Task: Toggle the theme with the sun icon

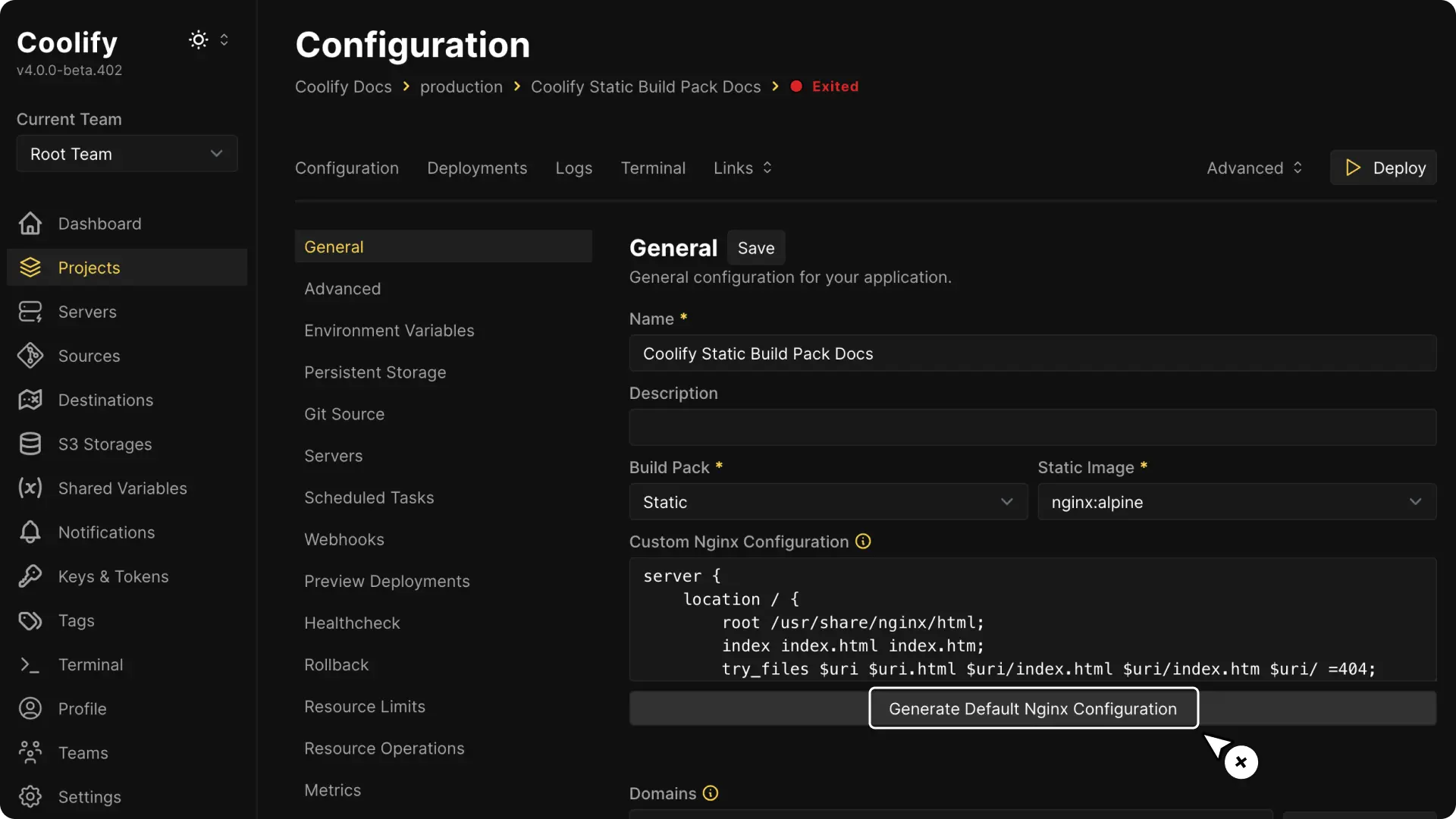Action: pos(199,39)
